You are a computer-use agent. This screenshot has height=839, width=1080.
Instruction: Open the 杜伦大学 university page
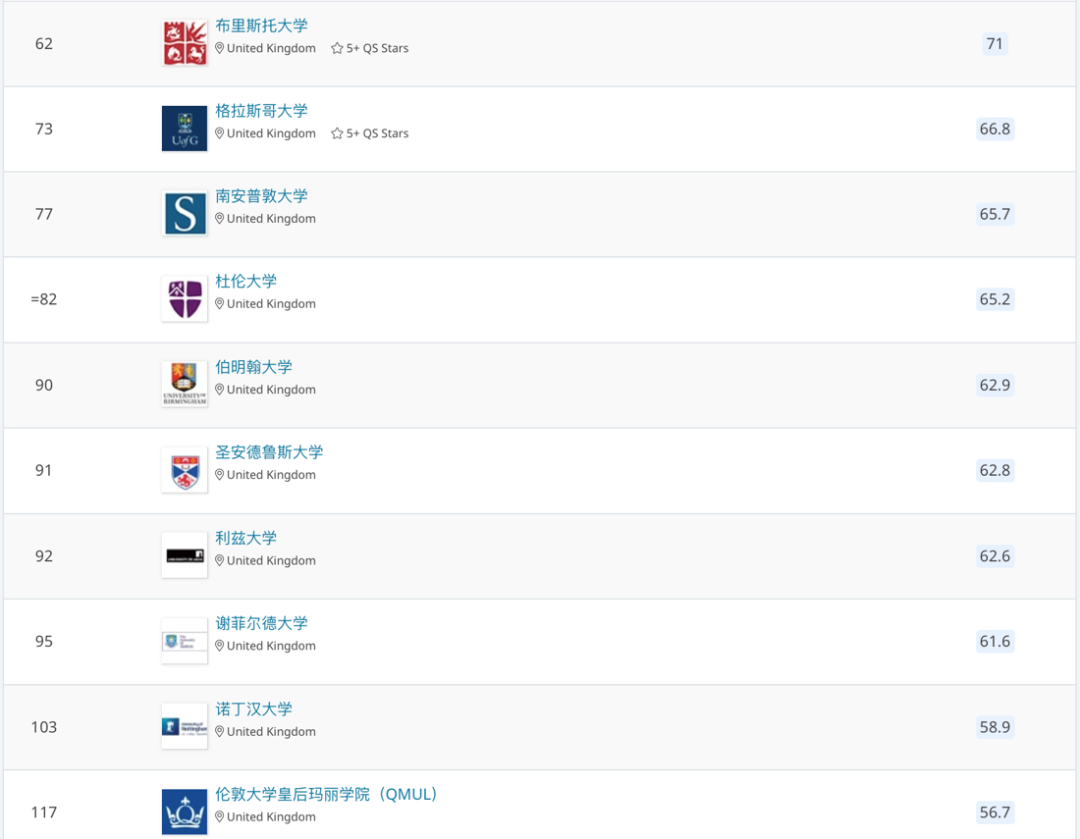pos(246,281)
